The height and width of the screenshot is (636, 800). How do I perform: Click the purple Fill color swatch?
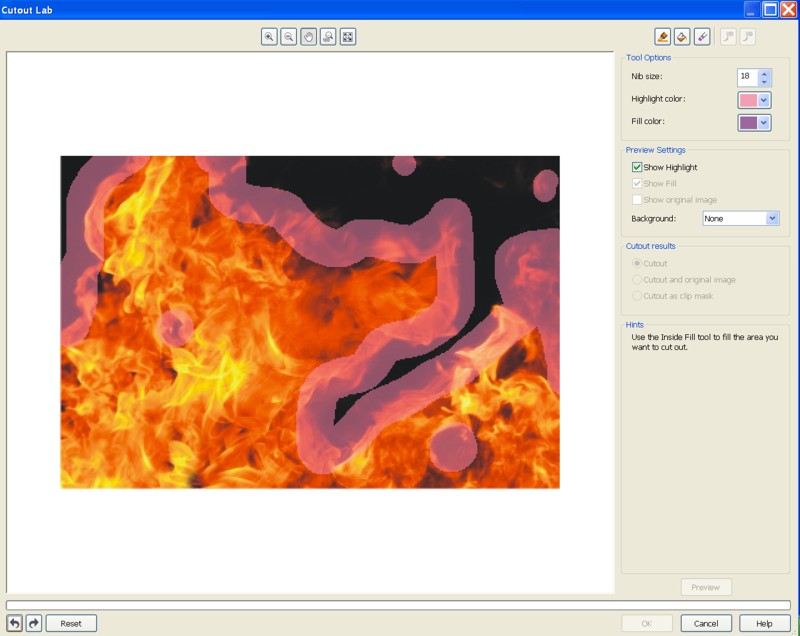click(x=748, y=122)
